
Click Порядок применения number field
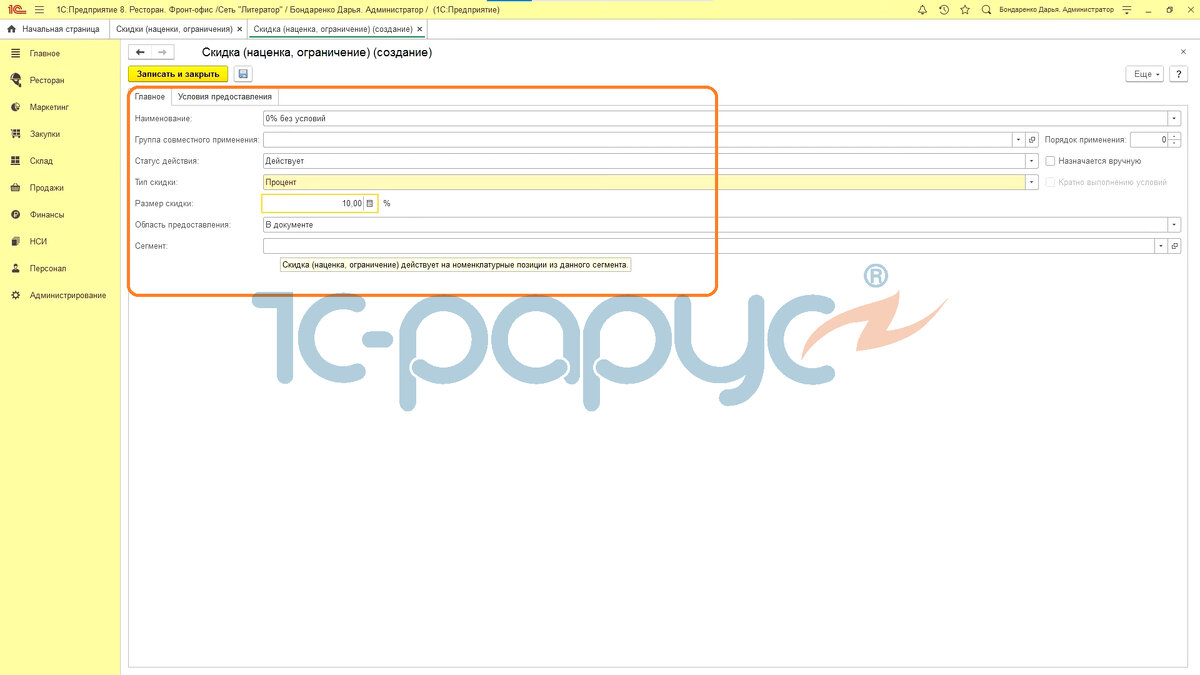coord(1150,140)
